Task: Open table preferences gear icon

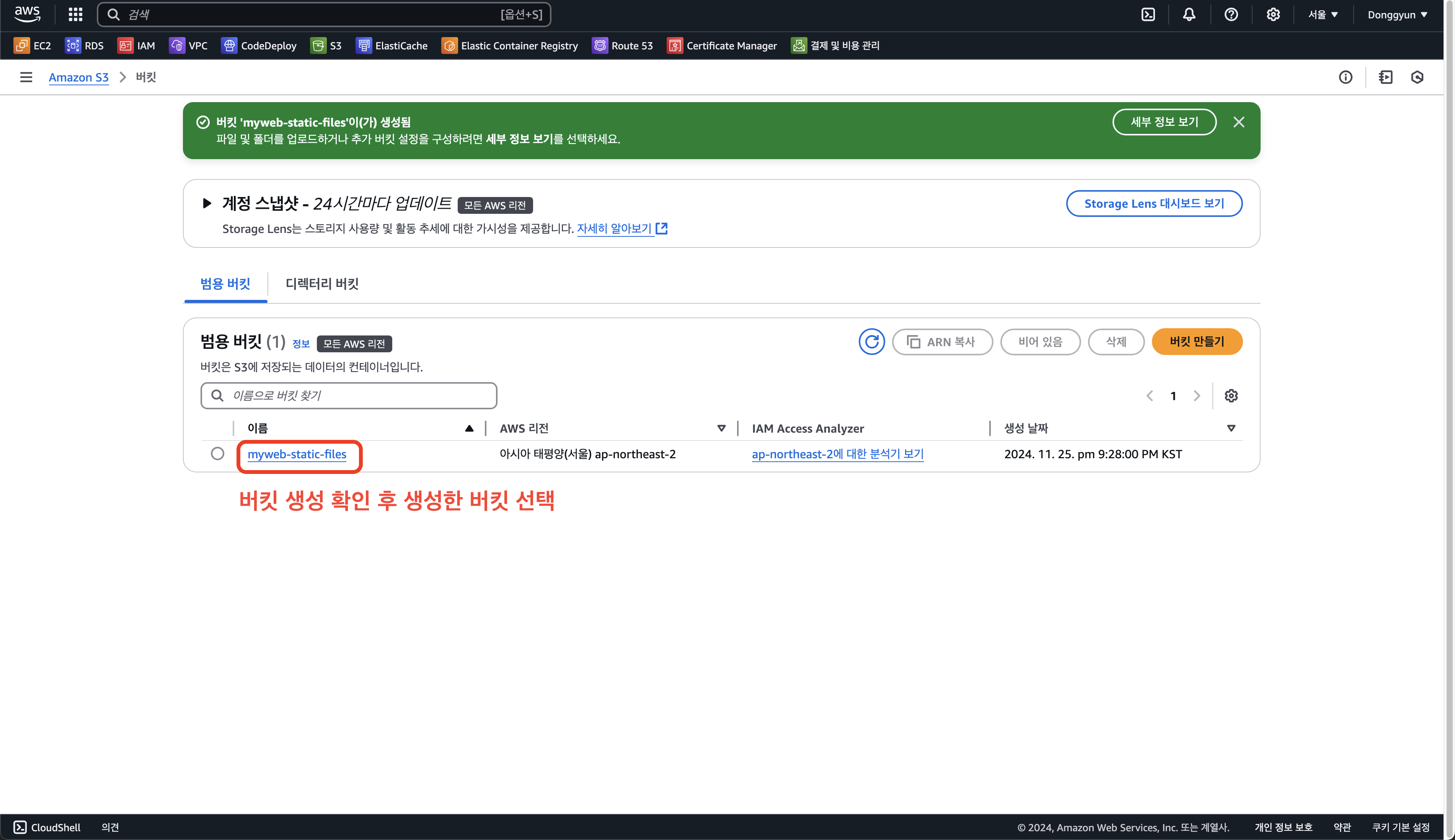Action: (1231, 396)
